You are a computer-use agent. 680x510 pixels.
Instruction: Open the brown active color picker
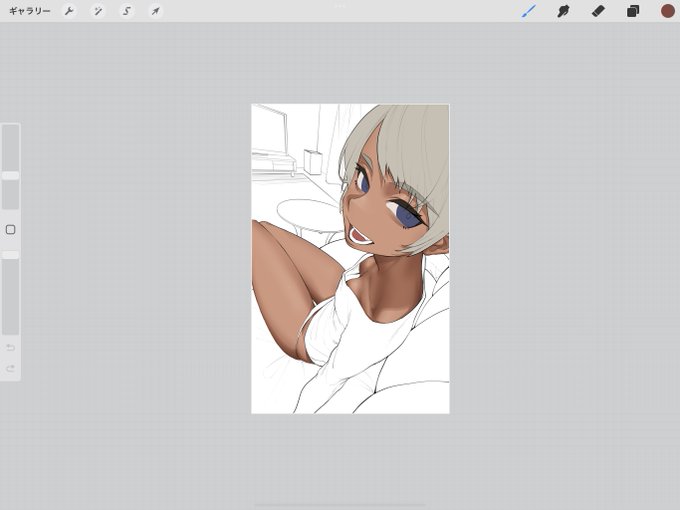click(667, 11)
